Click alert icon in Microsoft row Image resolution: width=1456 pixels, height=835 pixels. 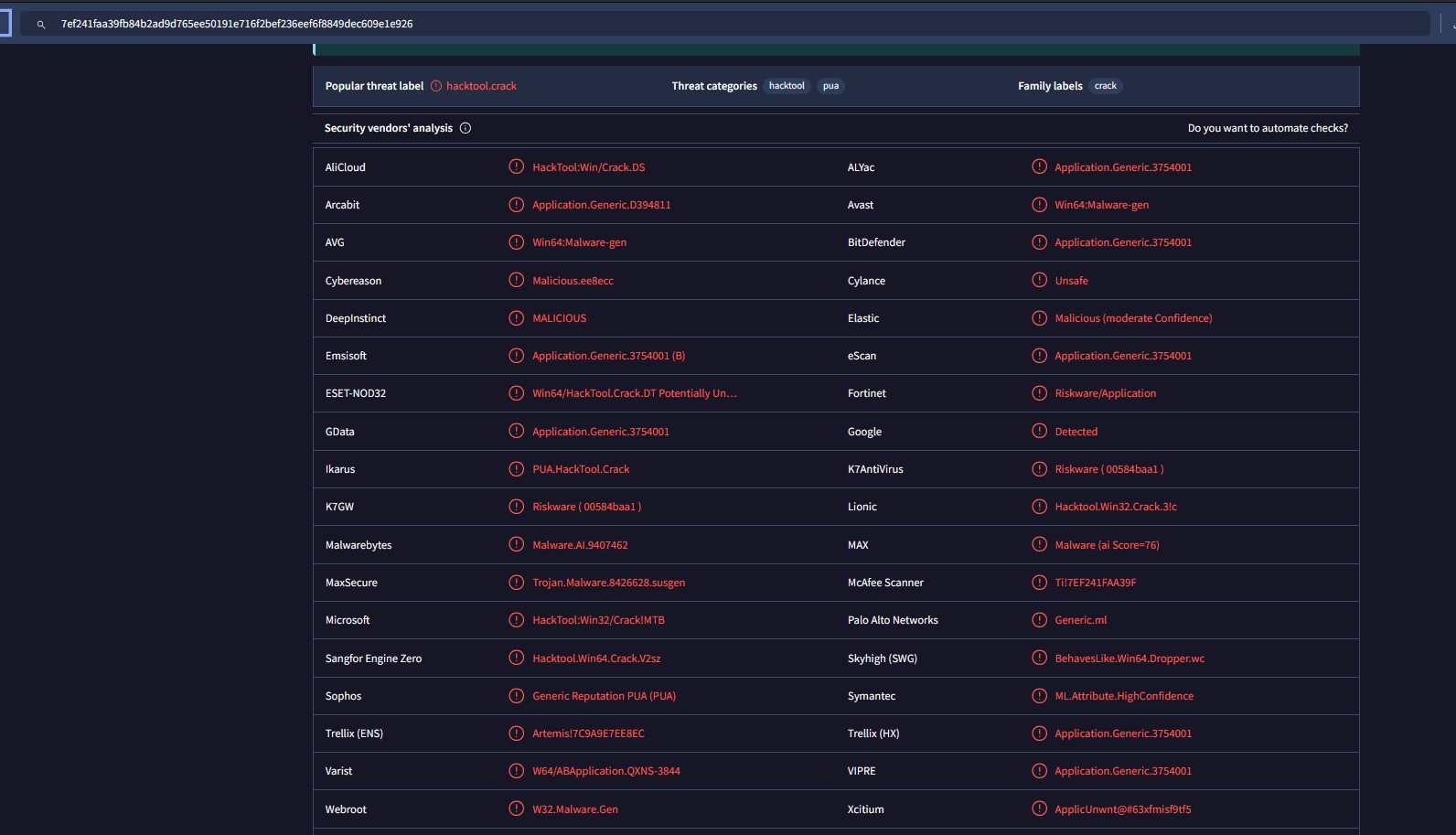tap(517, 620)
